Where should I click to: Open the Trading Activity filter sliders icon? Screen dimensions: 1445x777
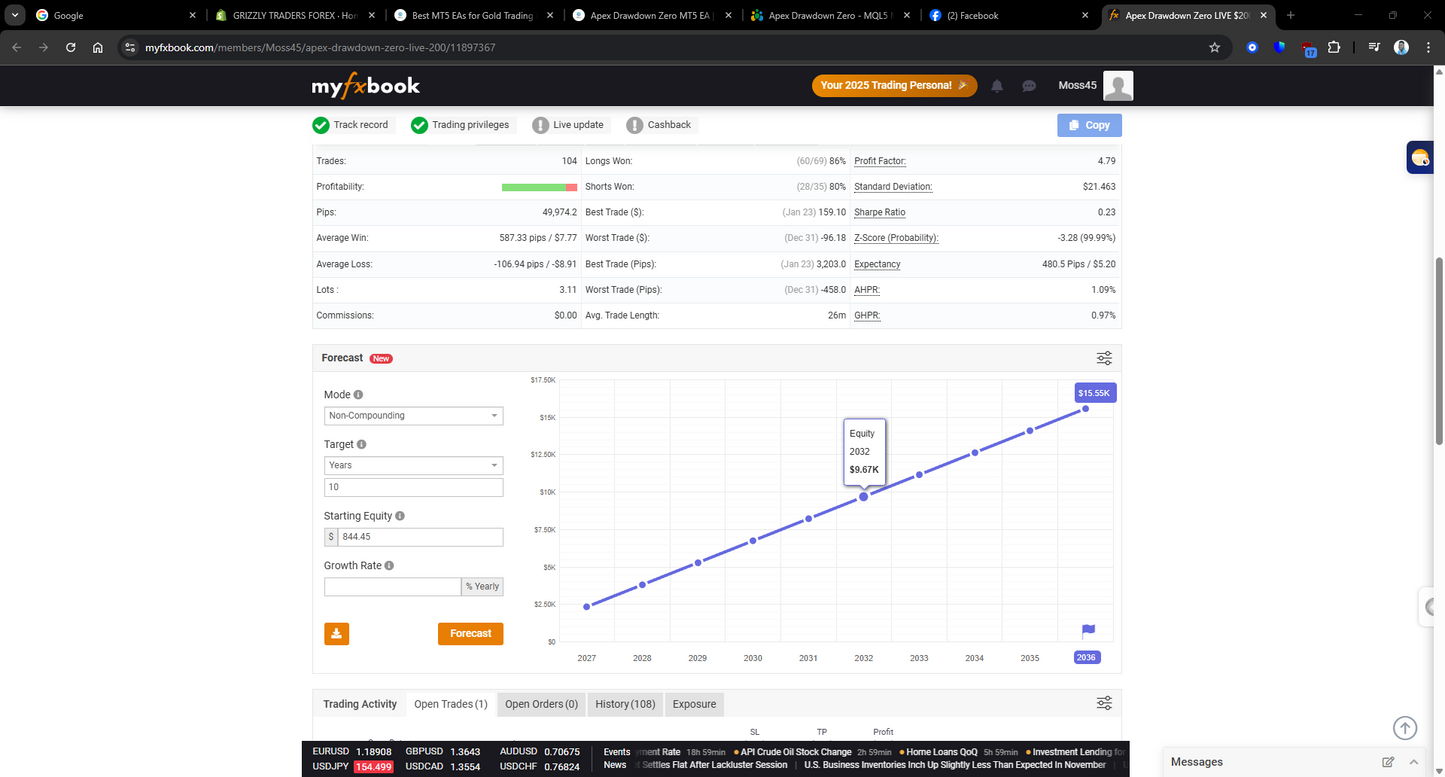[x=1103, y=702]
